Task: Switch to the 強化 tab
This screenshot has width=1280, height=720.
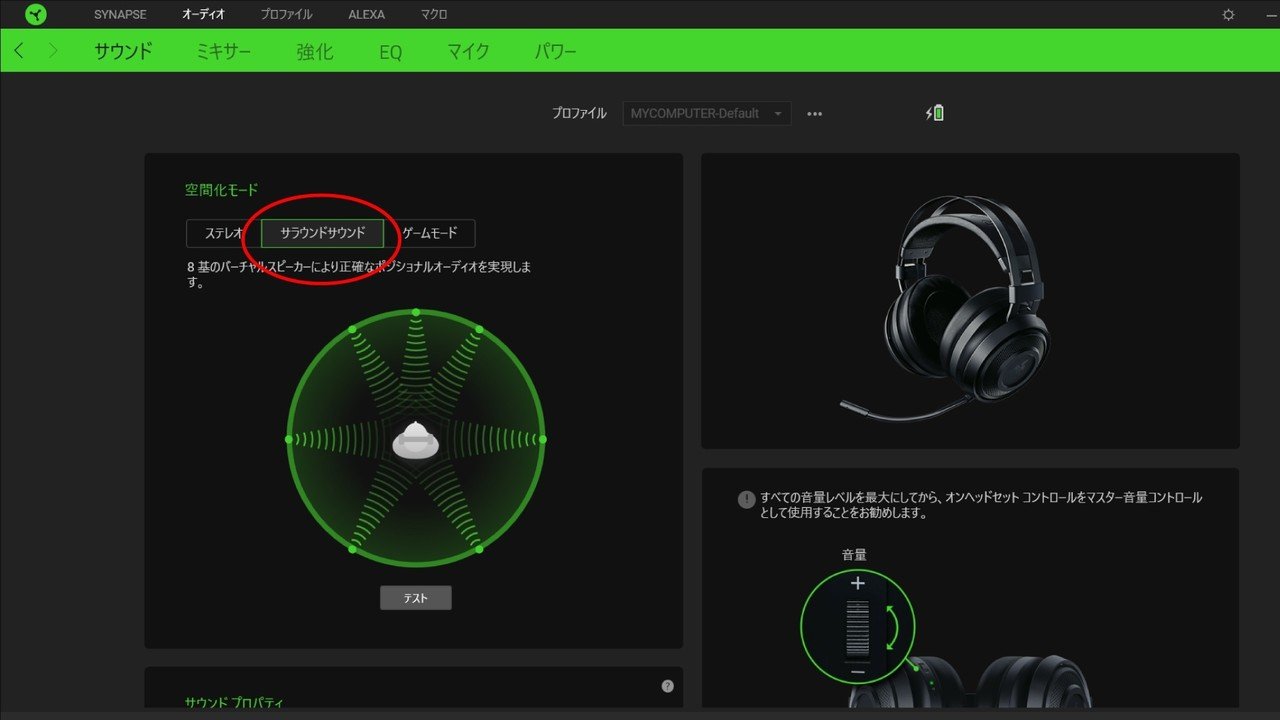Action: pos(315,51)
